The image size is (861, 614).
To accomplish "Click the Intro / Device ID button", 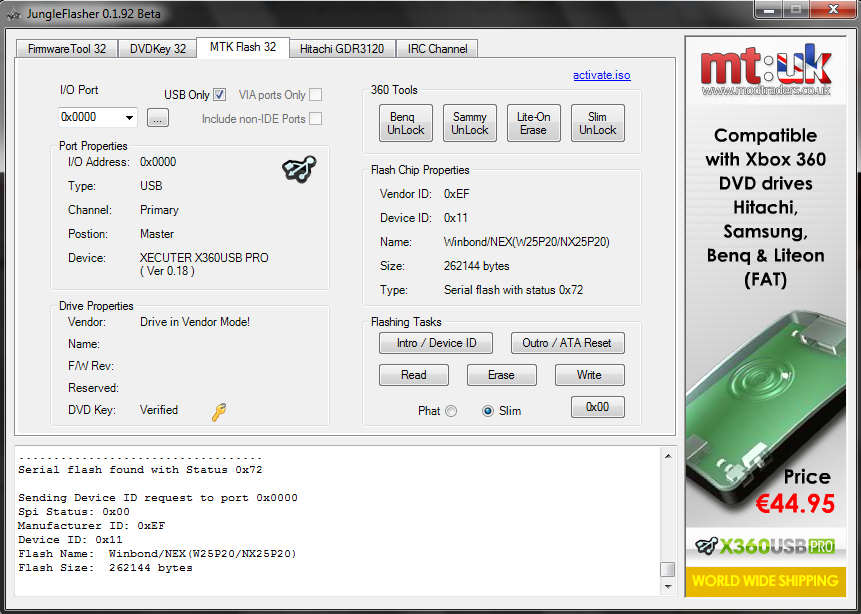I will 436,343.
